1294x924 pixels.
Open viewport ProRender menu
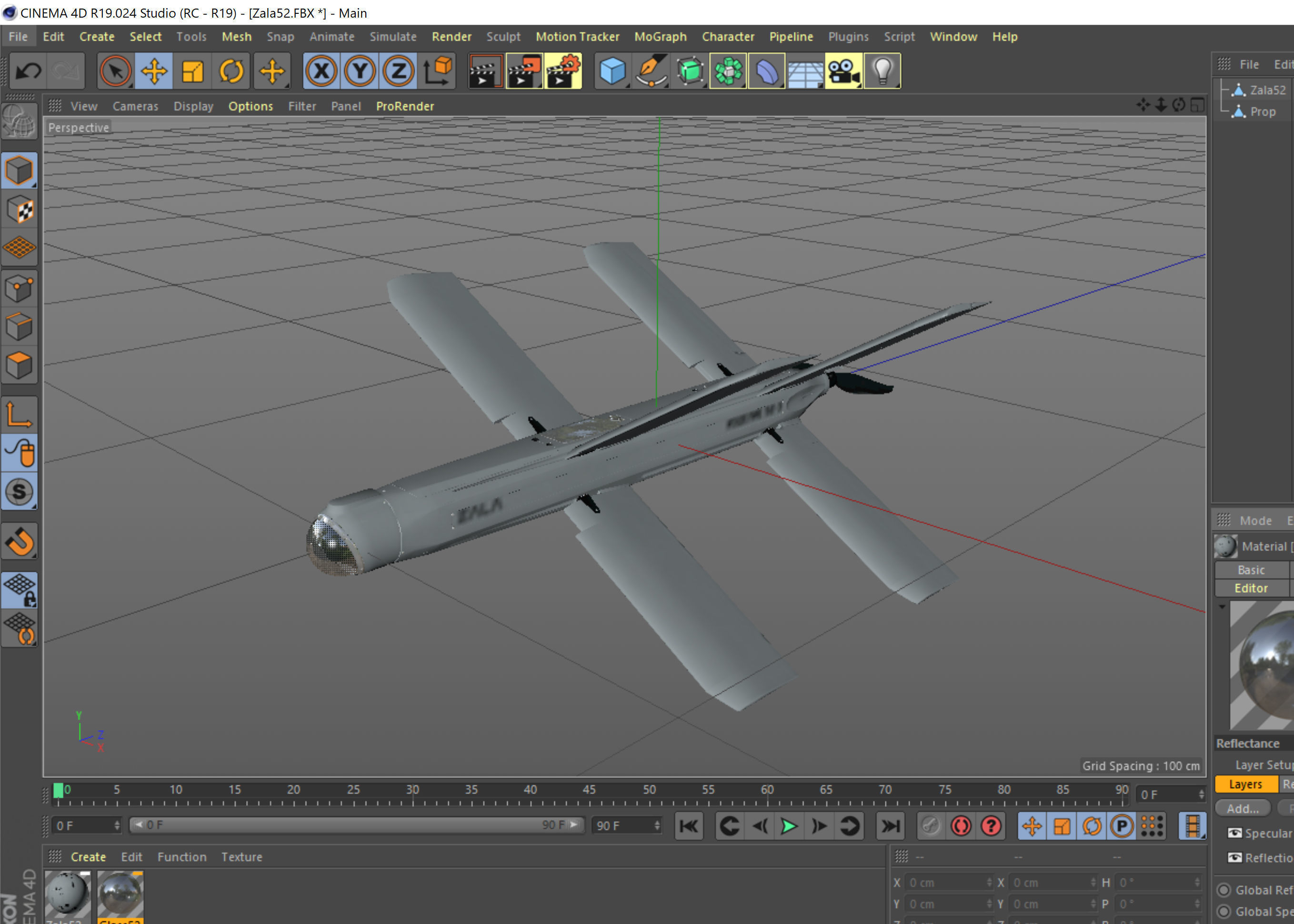coord(405,107)
